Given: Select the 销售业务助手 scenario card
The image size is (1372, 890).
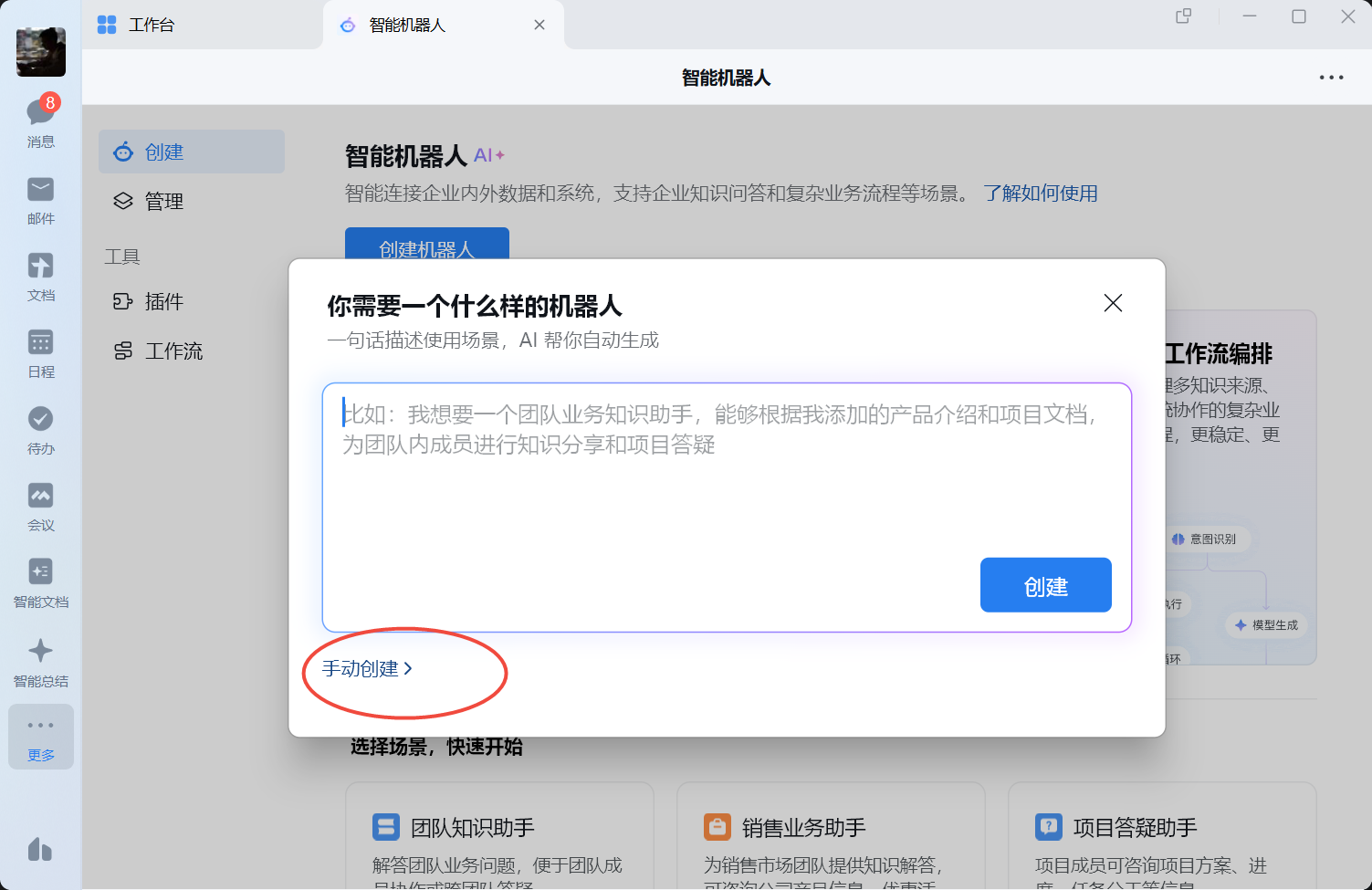Looking at the screenshot, I should tap(831, 835).
